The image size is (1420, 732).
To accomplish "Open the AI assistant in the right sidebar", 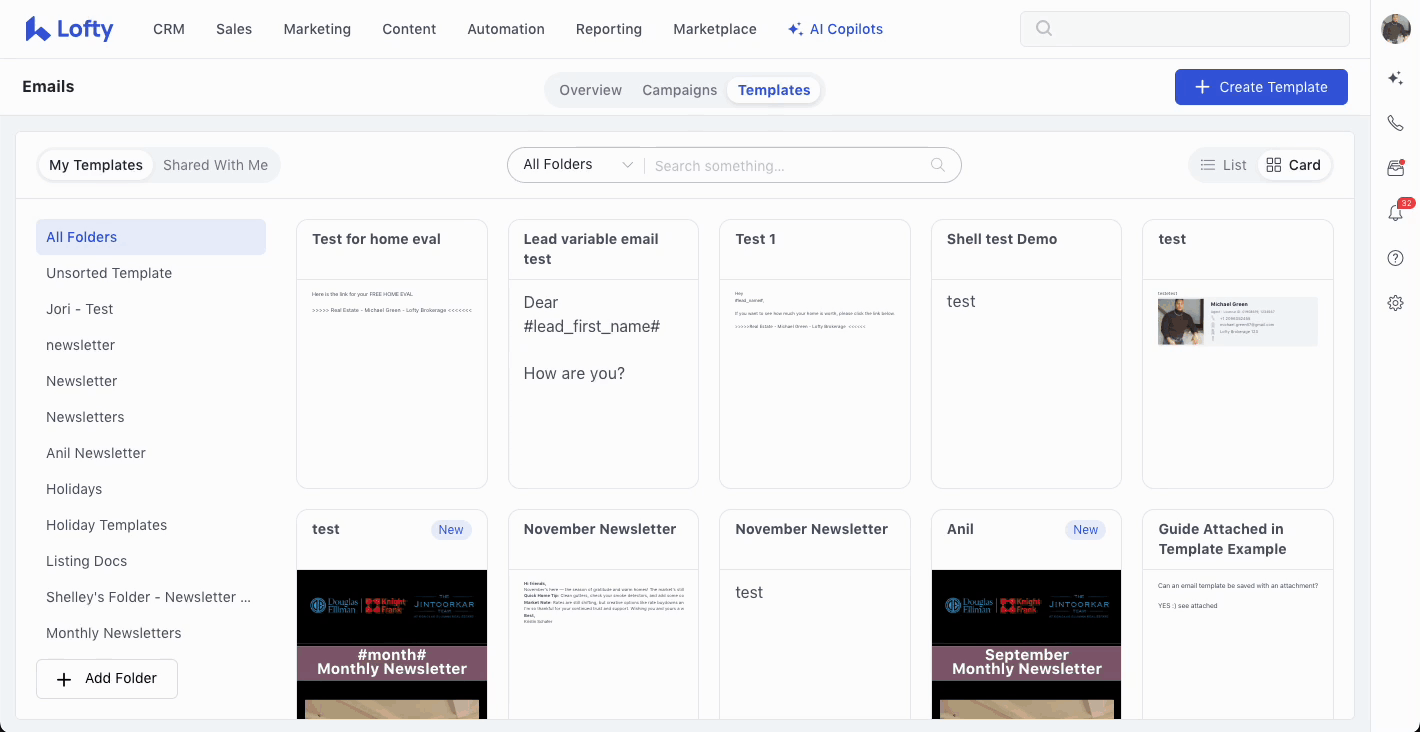I will (1396, 78).
